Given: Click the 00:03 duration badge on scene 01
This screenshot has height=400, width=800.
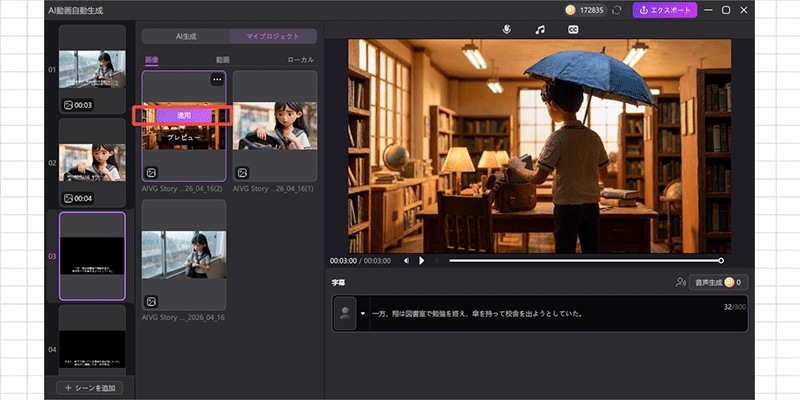Looking at the screenshot, I should pyautogui.click(x=78, y=105).
